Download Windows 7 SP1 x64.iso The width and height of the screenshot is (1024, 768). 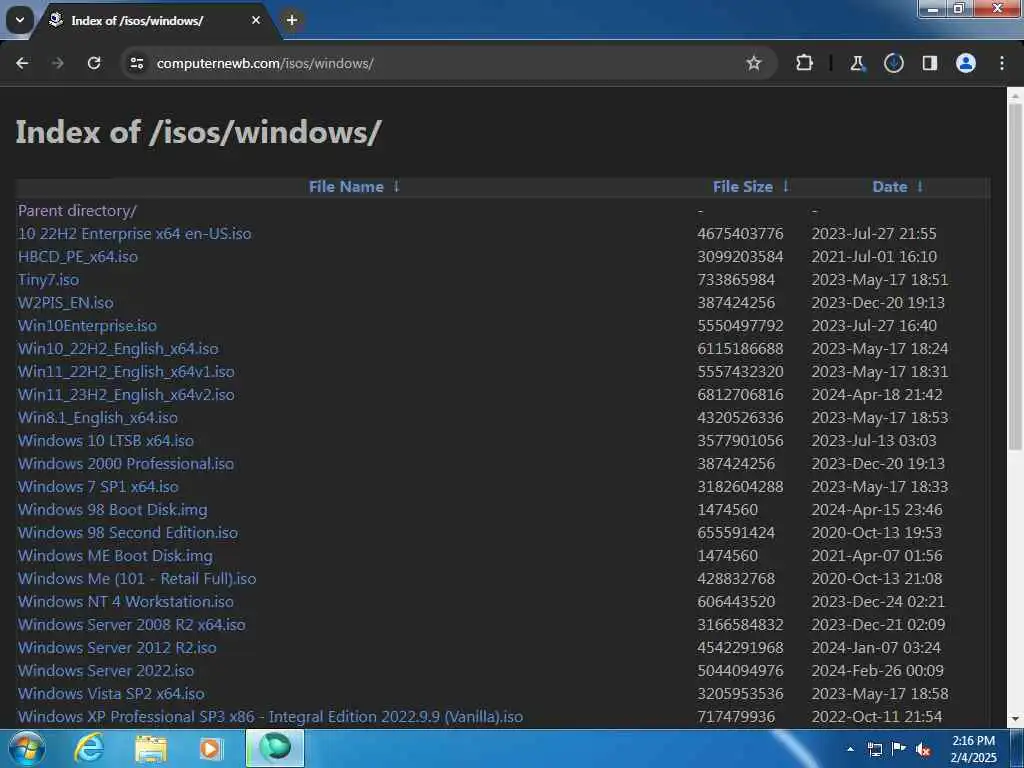(x=98, y=487)
